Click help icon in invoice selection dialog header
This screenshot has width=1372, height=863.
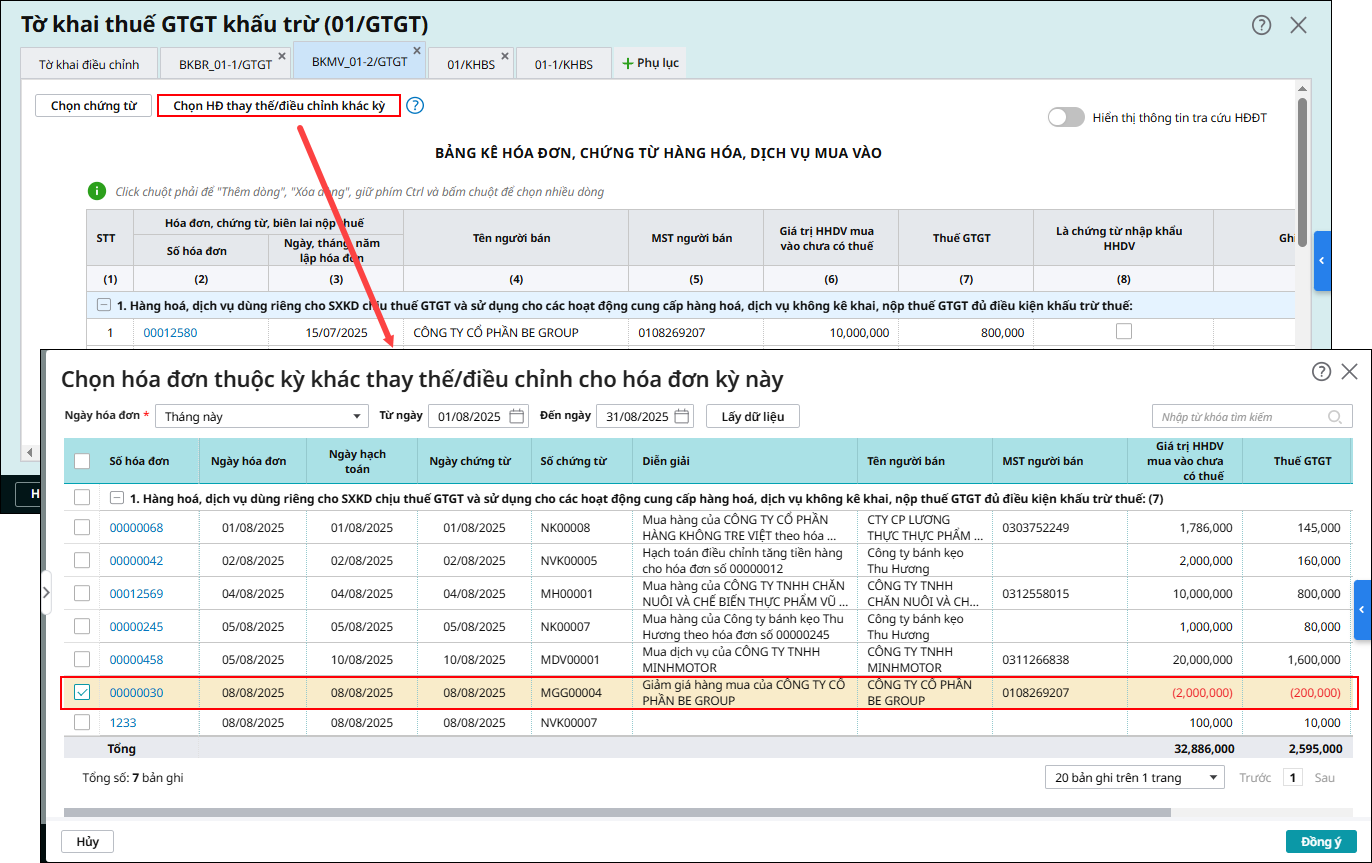coord(1321,372)
